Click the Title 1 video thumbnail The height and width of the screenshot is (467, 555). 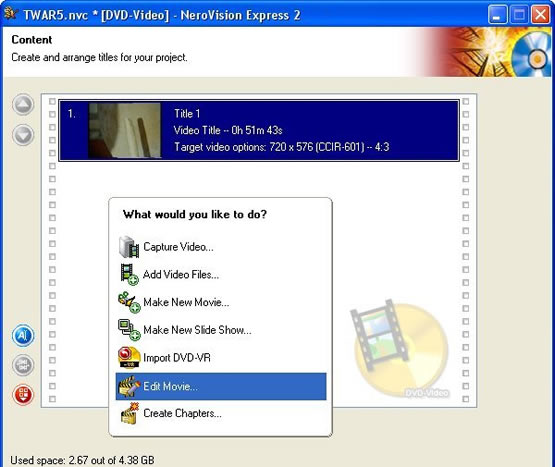(x=125, y=130)
